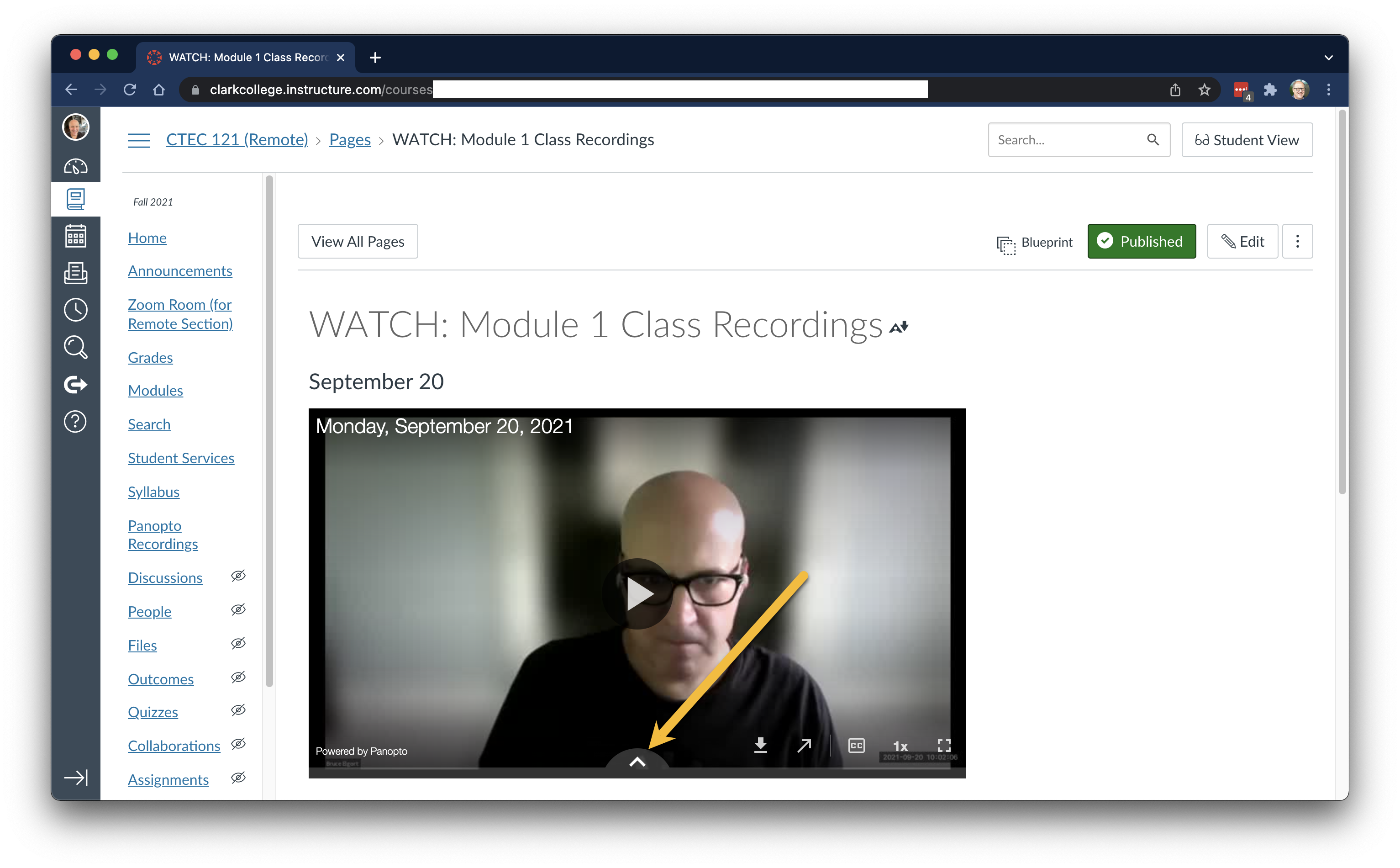Open History clock icon in sidebar
1400x868 pixels.
[x=75, y=310]
